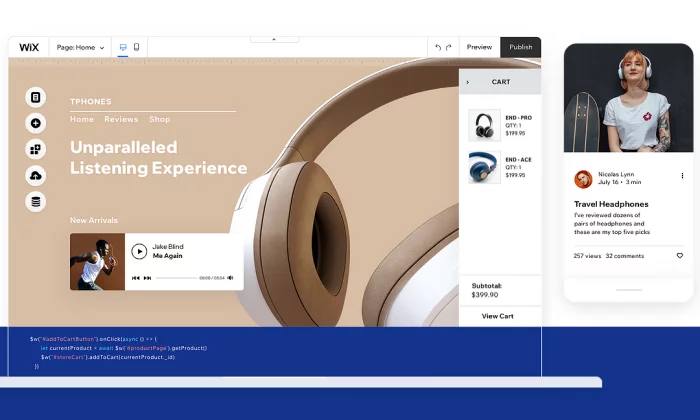Switch to mobile view icon
Image resolution: width=700 pixels, height=420 pixels.
pyautogui.click(x=137, y=47)
